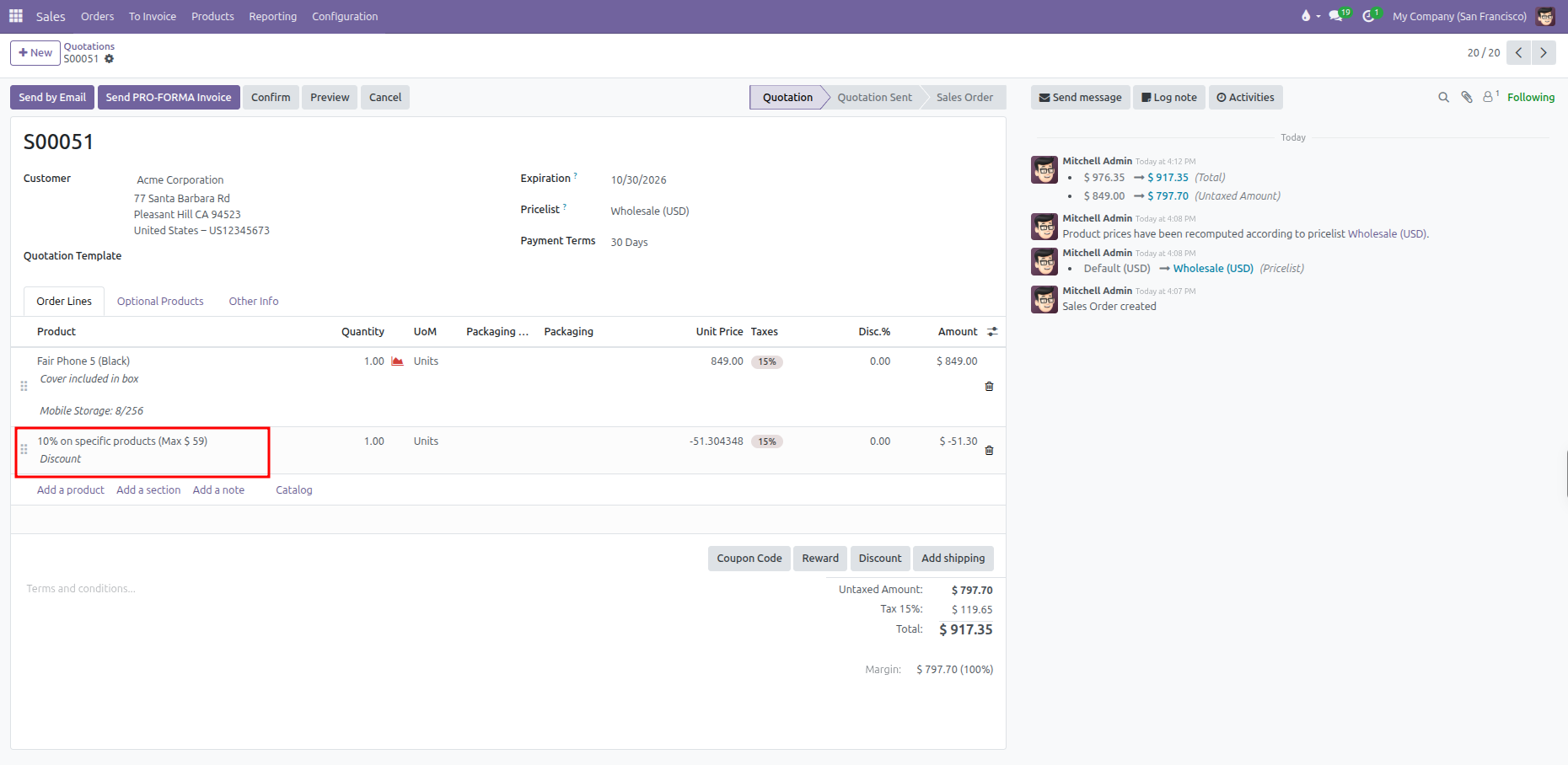The image size is (1568, 765).
Task: Open the followers icon in chatter
Action: 1490,97
